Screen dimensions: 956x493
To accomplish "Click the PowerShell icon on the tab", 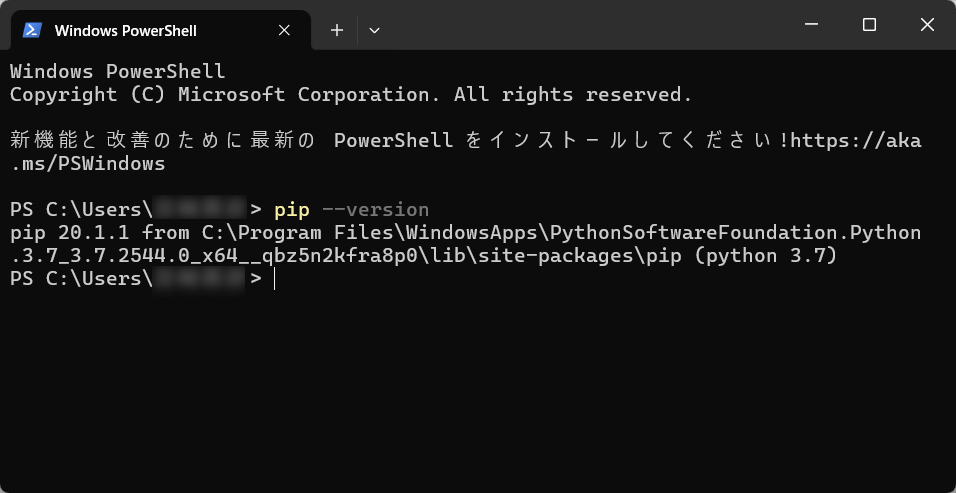I will point(32,30).
